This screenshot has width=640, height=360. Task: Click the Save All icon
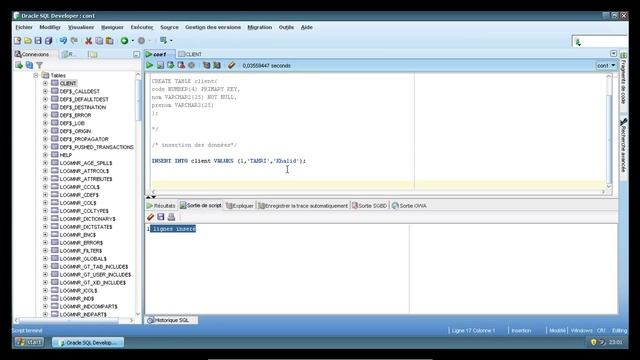[x=49, y=41]
